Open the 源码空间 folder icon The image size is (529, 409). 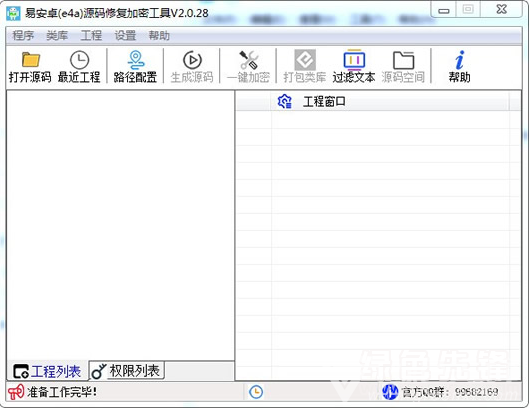click(403, 60)
